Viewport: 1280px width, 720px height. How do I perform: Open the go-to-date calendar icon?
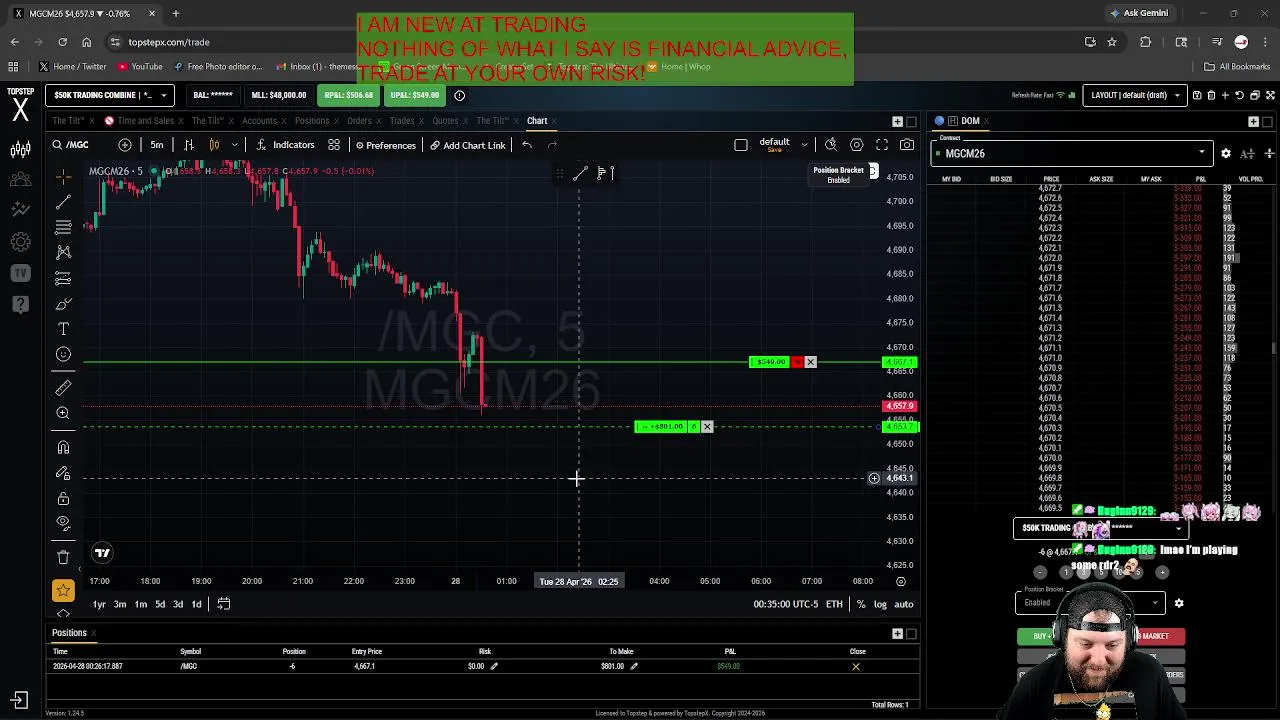224,604
